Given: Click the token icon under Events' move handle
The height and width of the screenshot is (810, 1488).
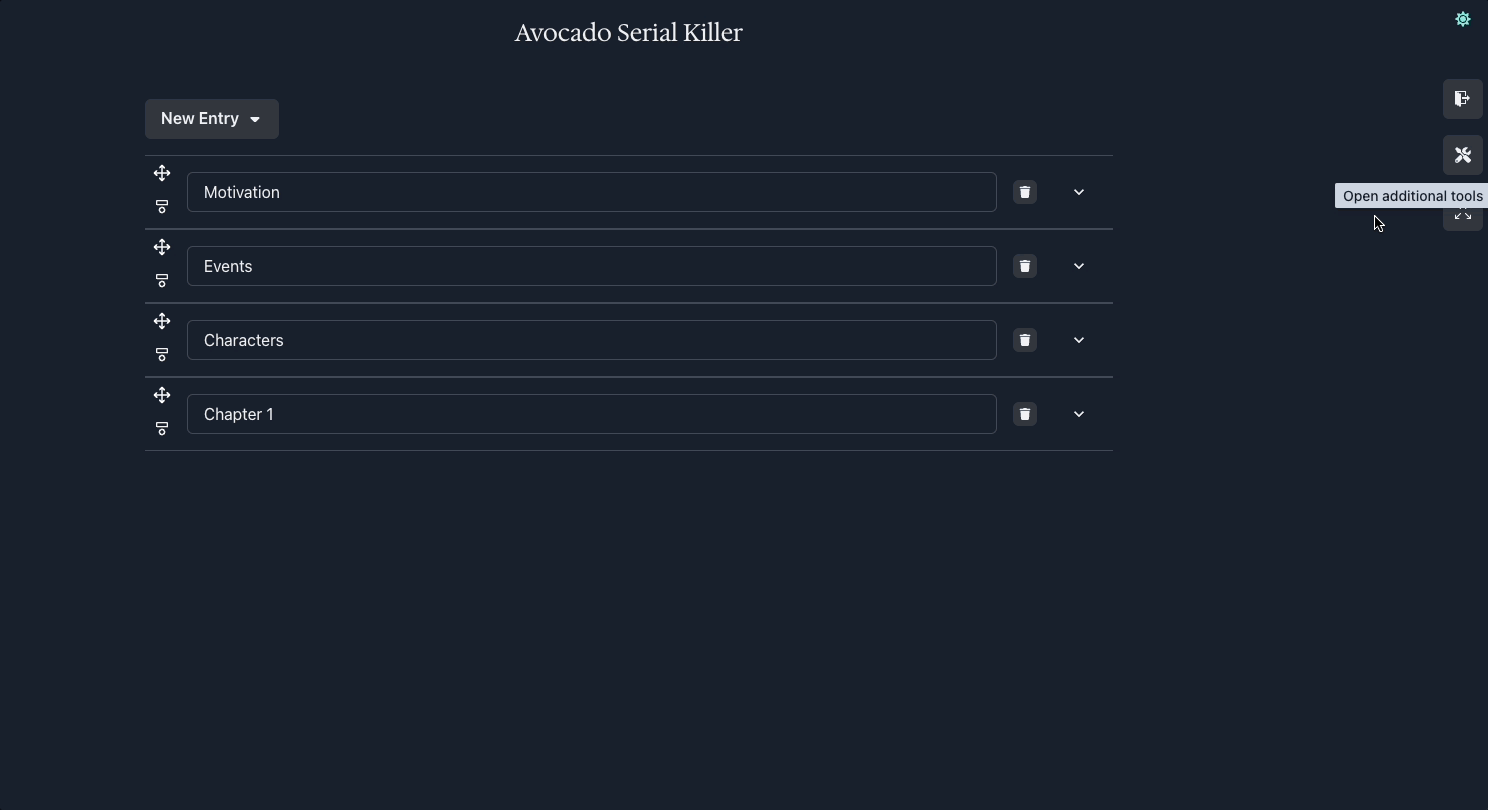Looking at the screenshot, I should [x=162, y=281].
